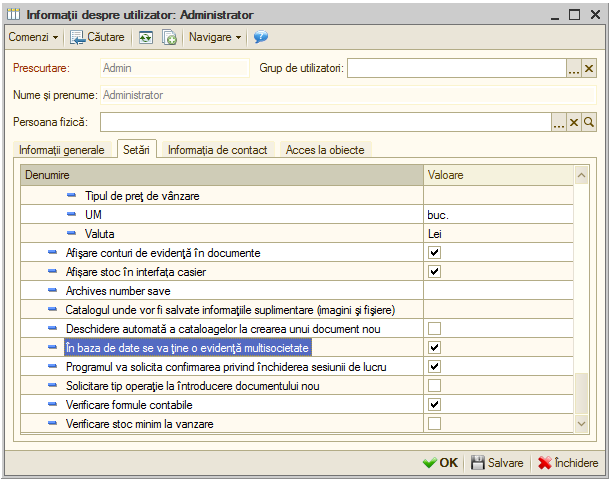Select the Valuta settings row
Image resolution: width=611 pixels, height=481 pixels.
coord(297,233)
